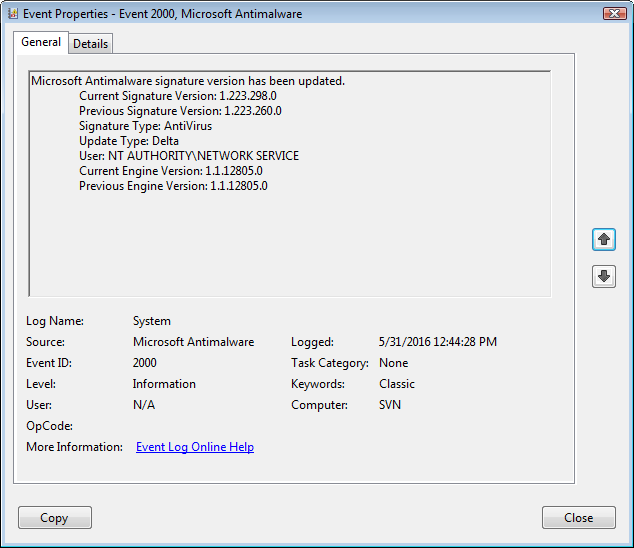Switch to the Details tab
This screenshot has width=634, height=548.
[91, 43]
